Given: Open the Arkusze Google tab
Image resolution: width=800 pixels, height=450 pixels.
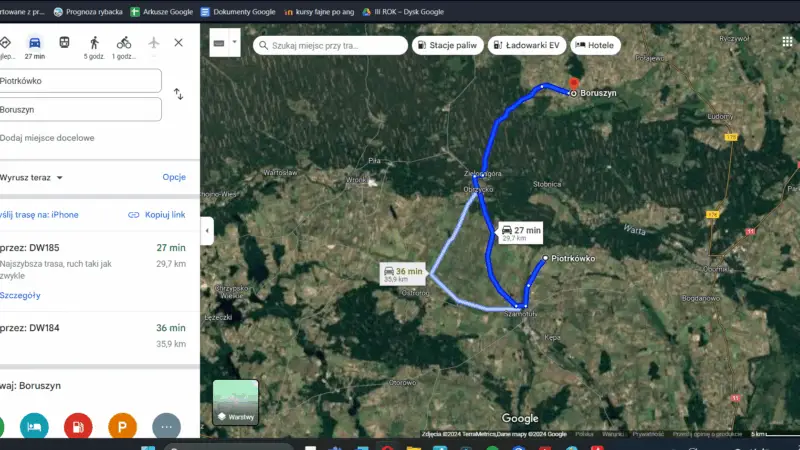Looking at the screenshot, I should tap(161, 12).
